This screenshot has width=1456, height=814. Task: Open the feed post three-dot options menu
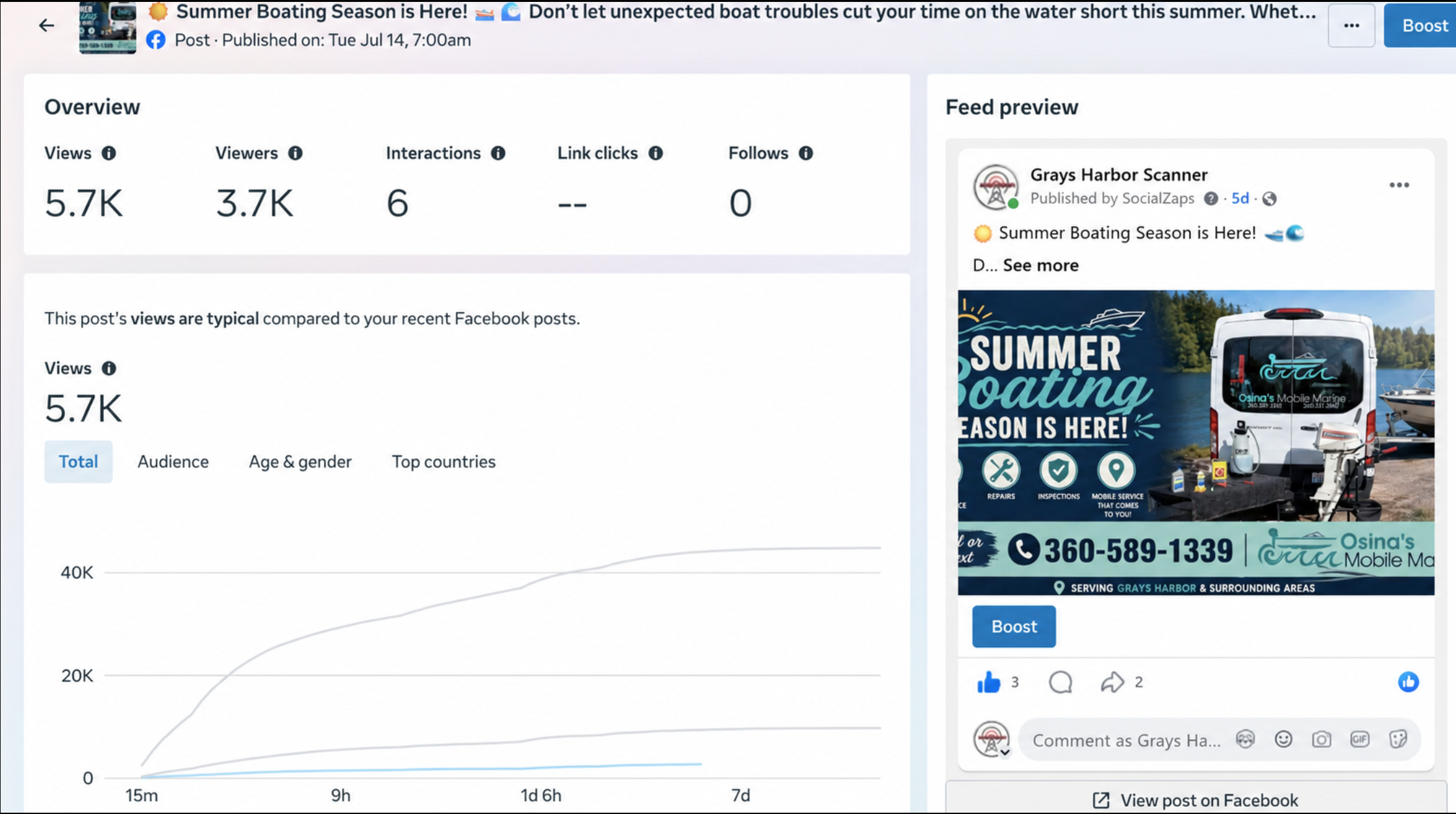coord(1399,185)
